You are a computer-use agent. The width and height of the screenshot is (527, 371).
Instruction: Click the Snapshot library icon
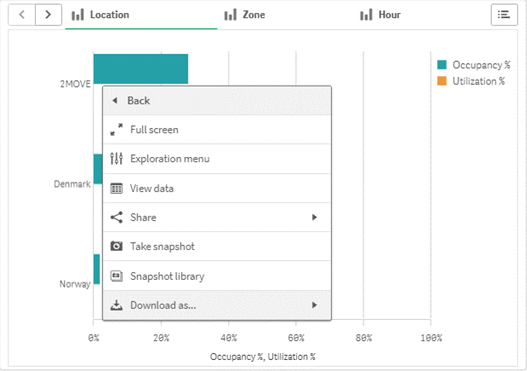click(x=117, y=276)
